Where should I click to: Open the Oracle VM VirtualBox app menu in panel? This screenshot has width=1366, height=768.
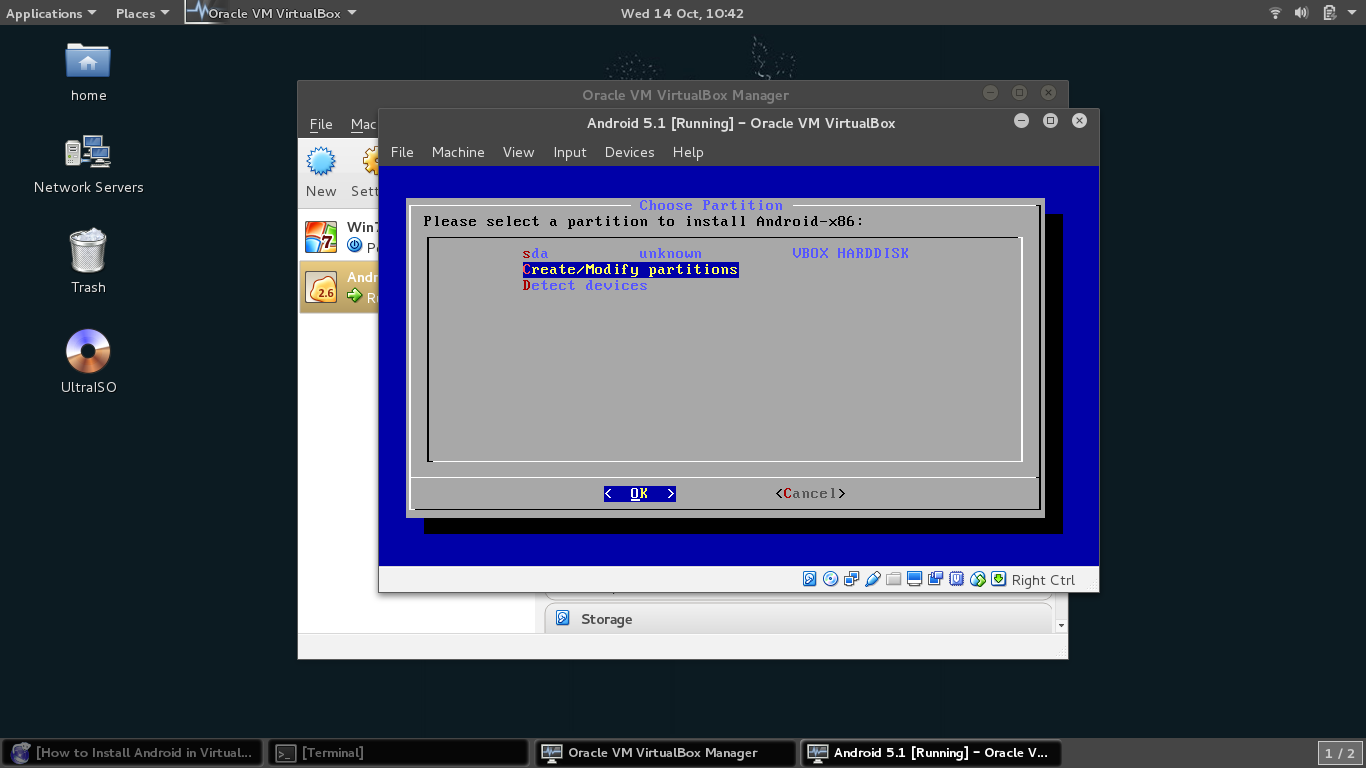click(272, 13)
